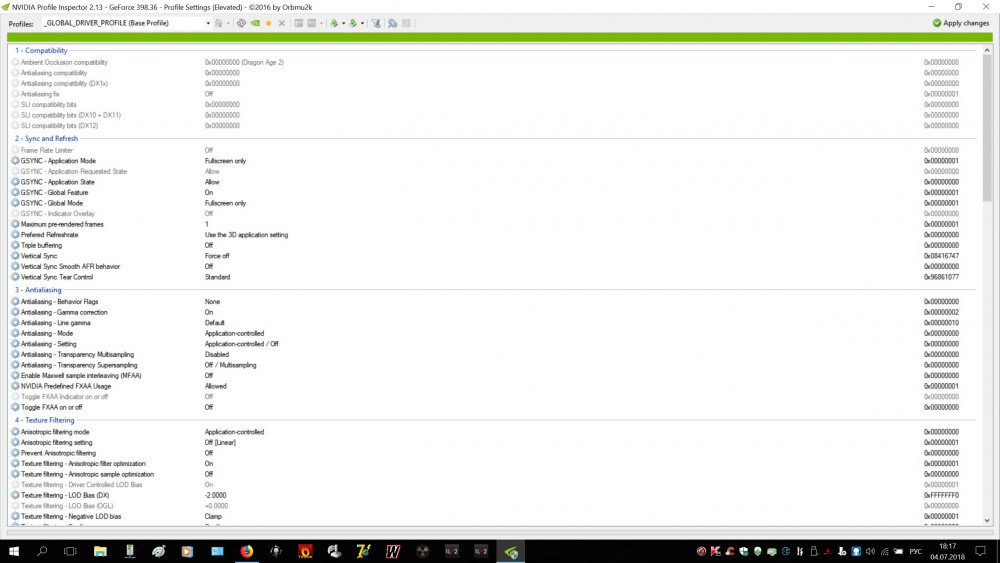Click the '3 - Antialiasing' group header
1000x563 pixels.
[x=38, y=290]
